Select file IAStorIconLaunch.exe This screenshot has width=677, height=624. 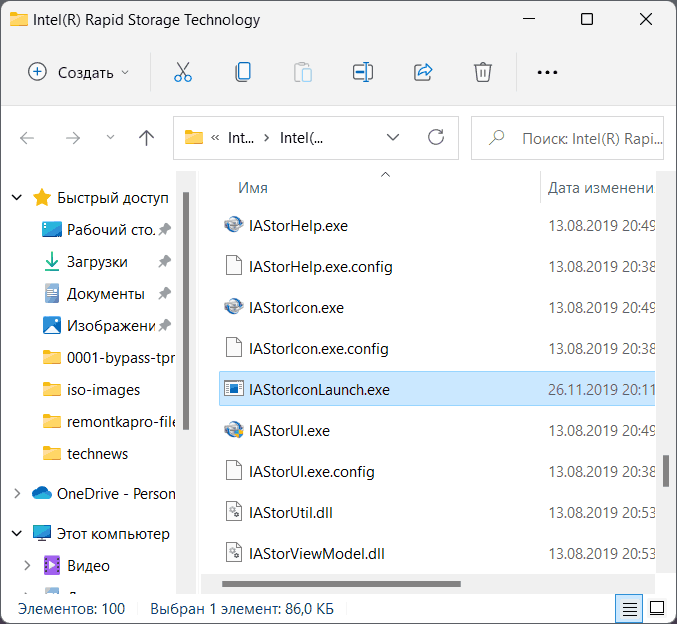(437, 389)
